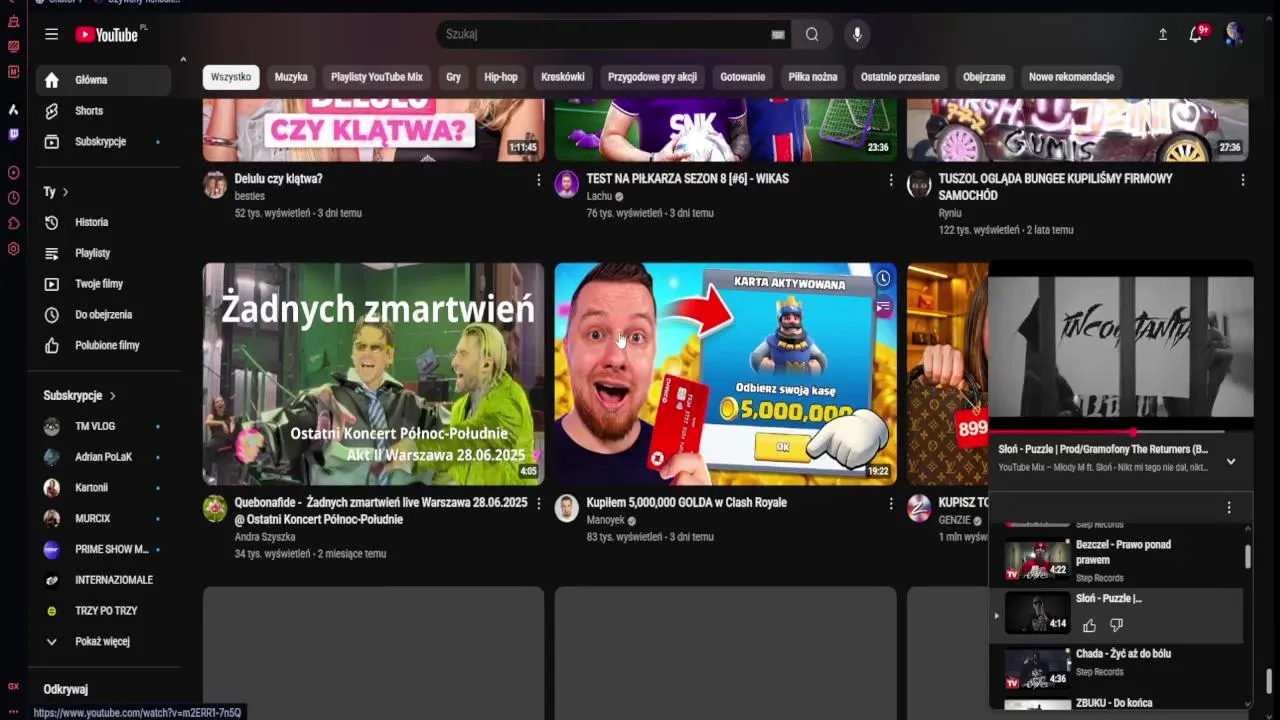Like Słoń - Puzzle in playlist
The width and height of the screenshot is (1280, 720).
1090,625
